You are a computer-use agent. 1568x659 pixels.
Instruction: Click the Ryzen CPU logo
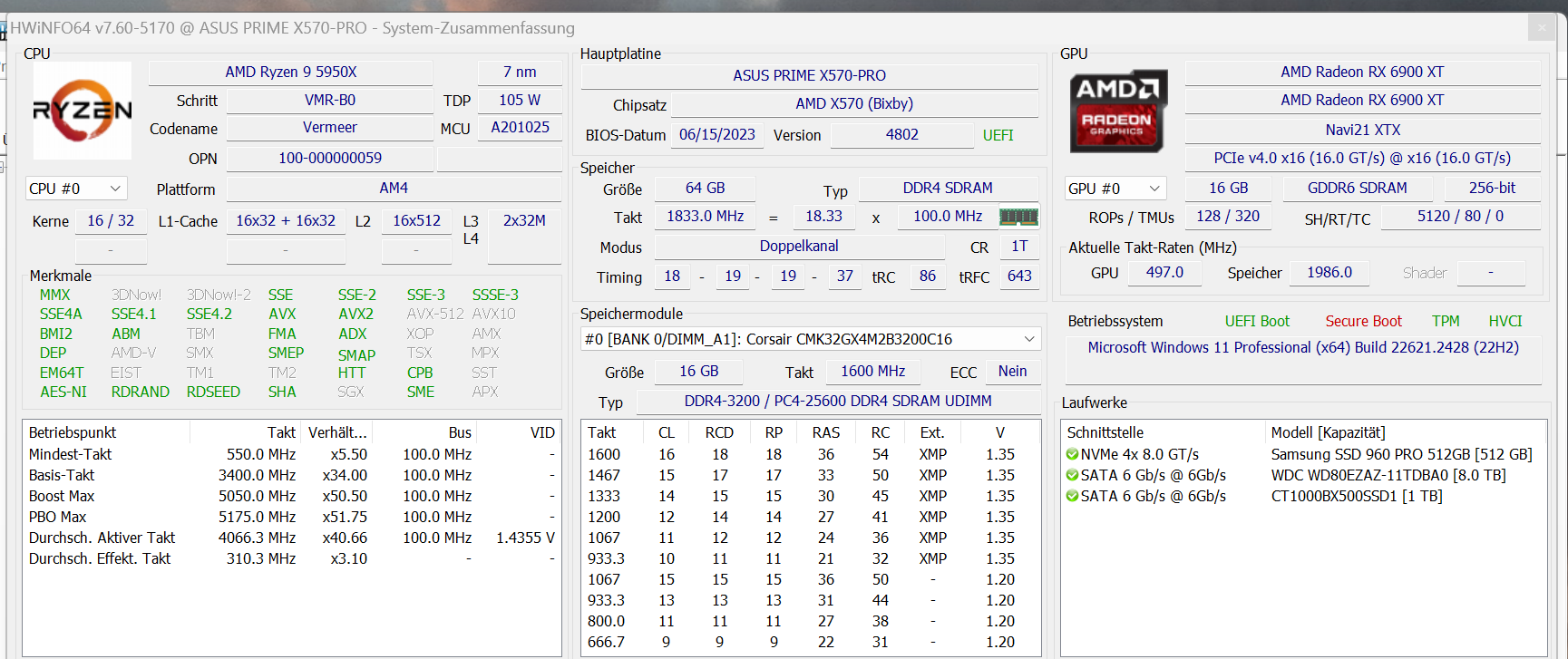coord(83,111)
